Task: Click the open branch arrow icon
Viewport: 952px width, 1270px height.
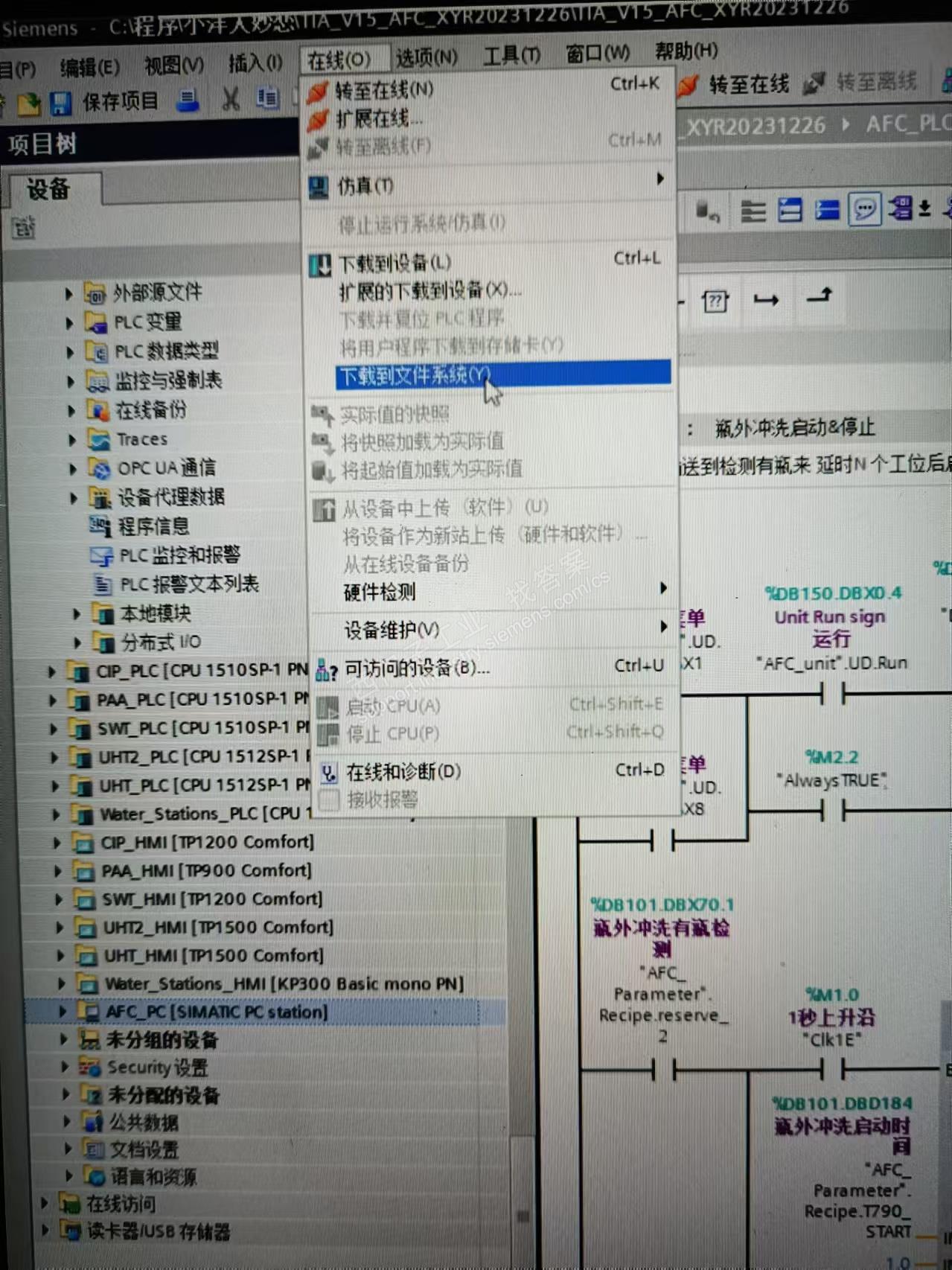Action: click(x=766, y=299)
